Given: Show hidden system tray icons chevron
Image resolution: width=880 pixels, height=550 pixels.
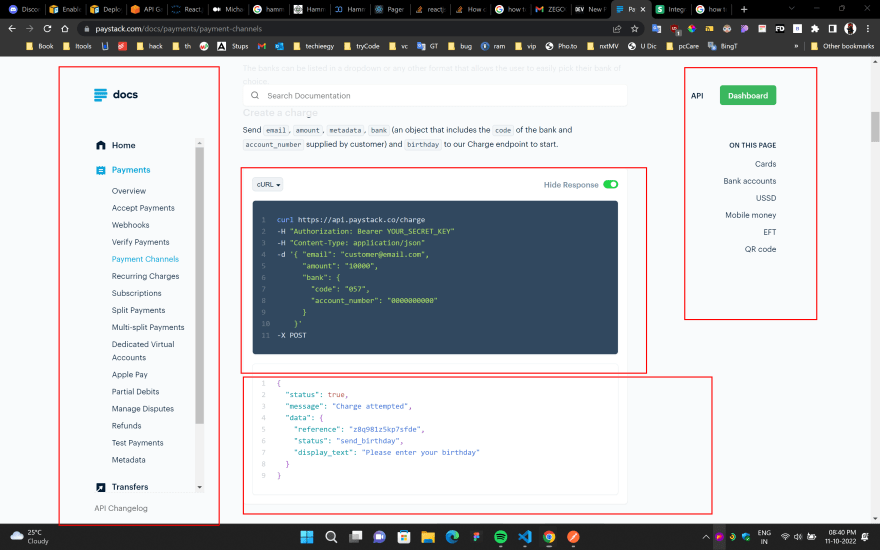Looking at the screenshot, I should pos(705,537).
